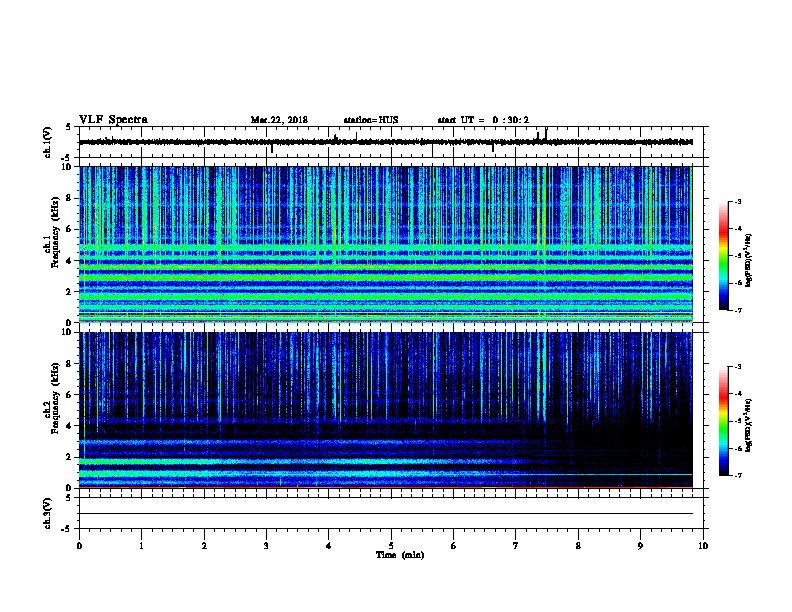Click the "8" kHz tick on ch.1 frequency axis
This screenshot has width=792, height=612.
[x=69, y=198]
